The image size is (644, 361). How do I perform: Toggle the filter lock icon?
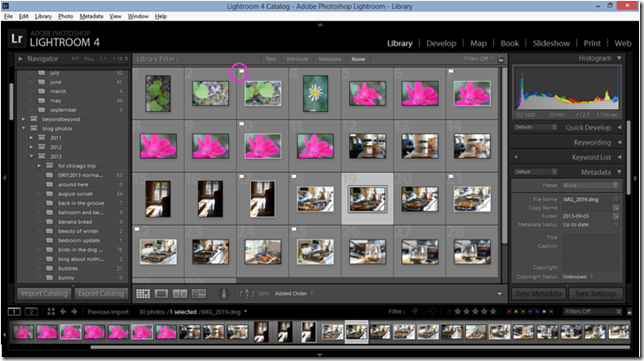501,59
